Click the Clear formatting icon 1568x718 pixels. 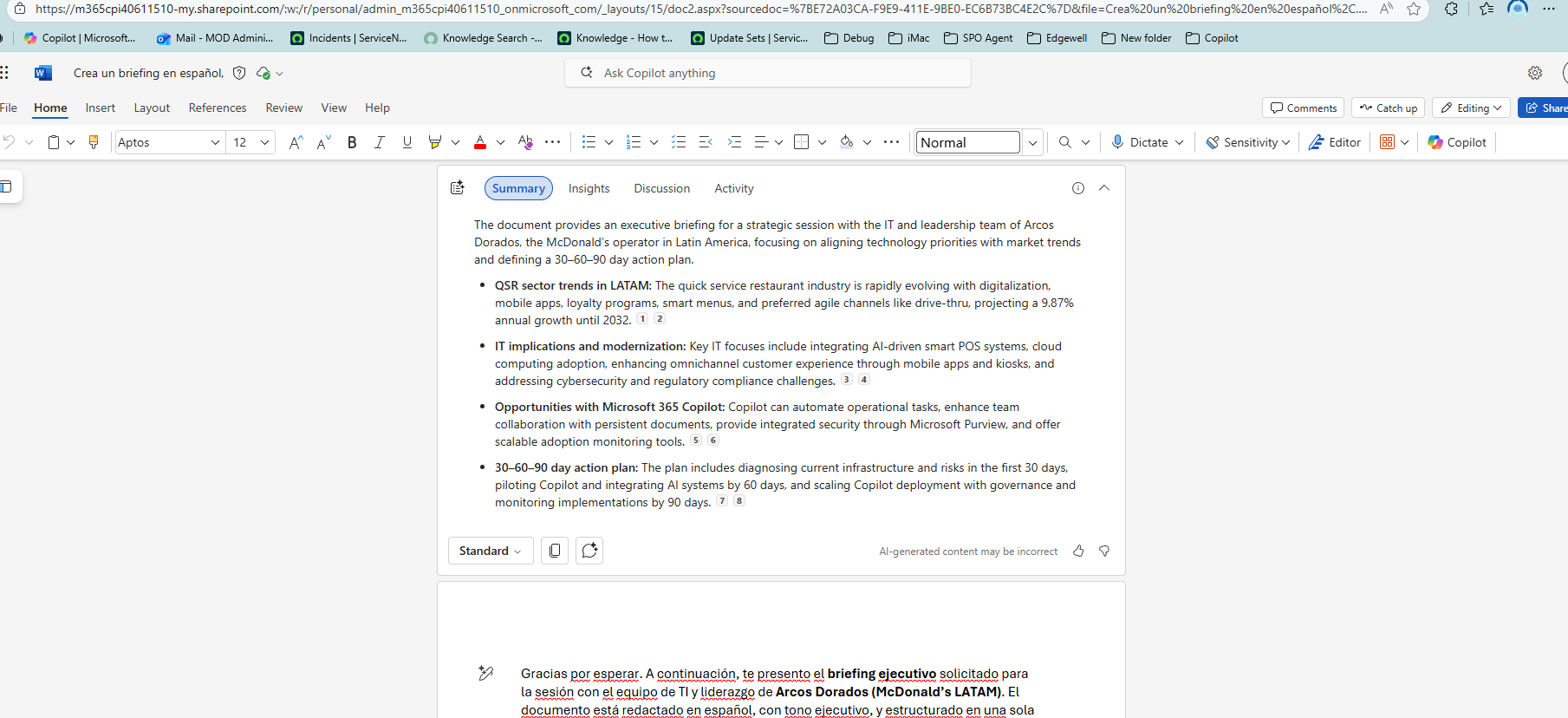525,142
